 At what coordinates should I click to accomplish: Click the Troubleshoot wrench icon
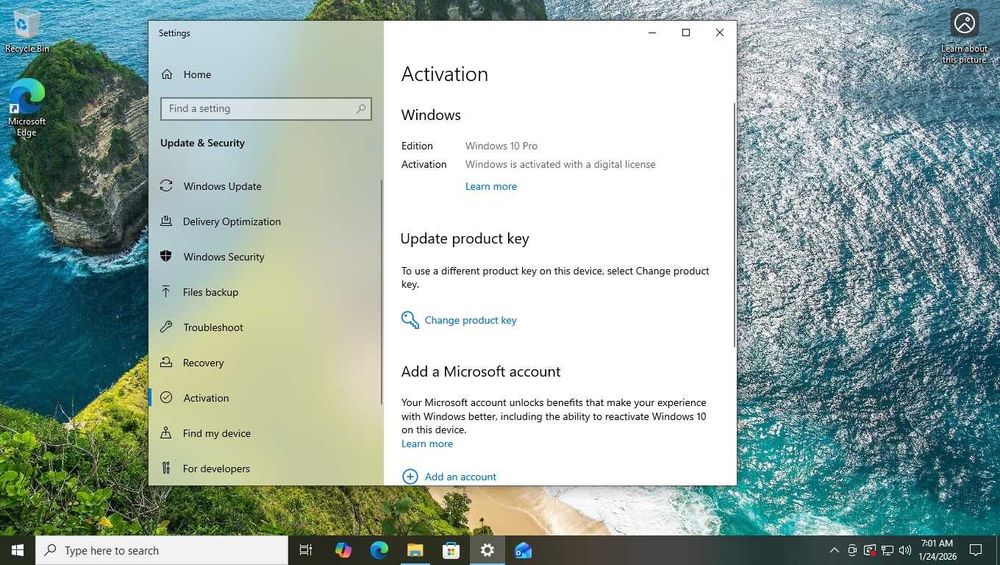166,327
